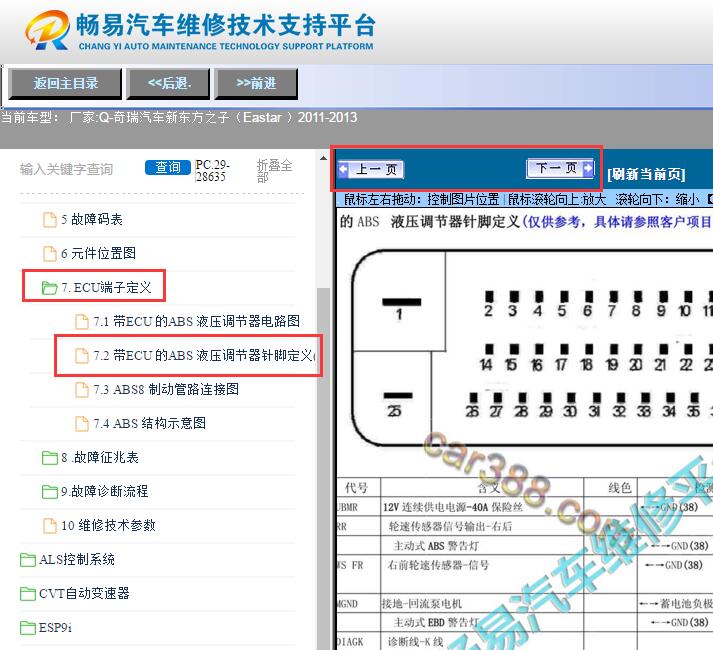
Task: Select the ALS控制系统 label
Action: [77, 559]
